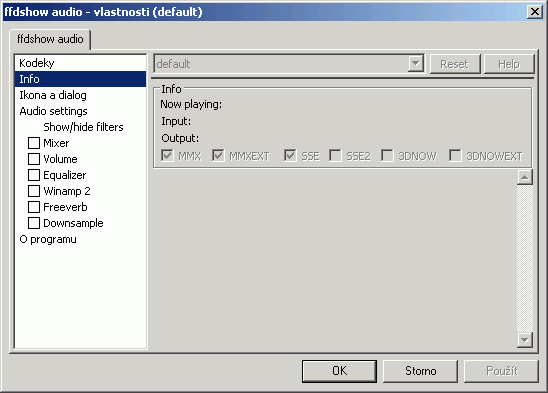Open the O programu page
The width and height of the screenshot is (548, 393).
pyautogui.click(x=80, y=239)
